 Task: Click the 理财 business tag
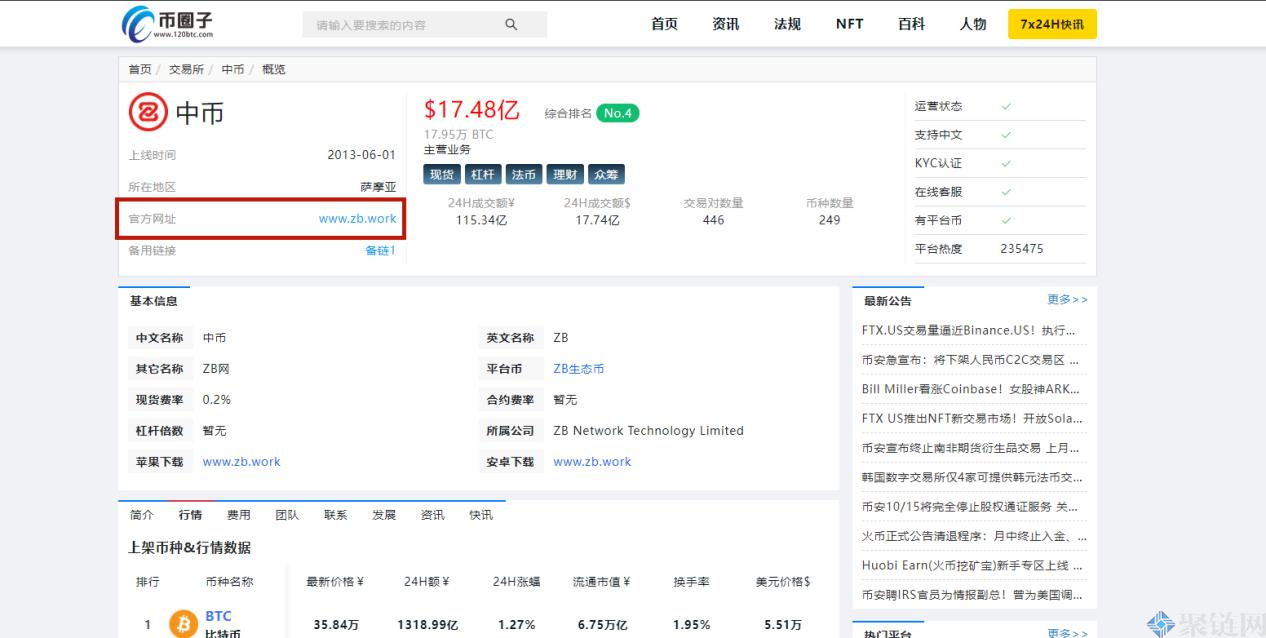[x=565, y=174]
